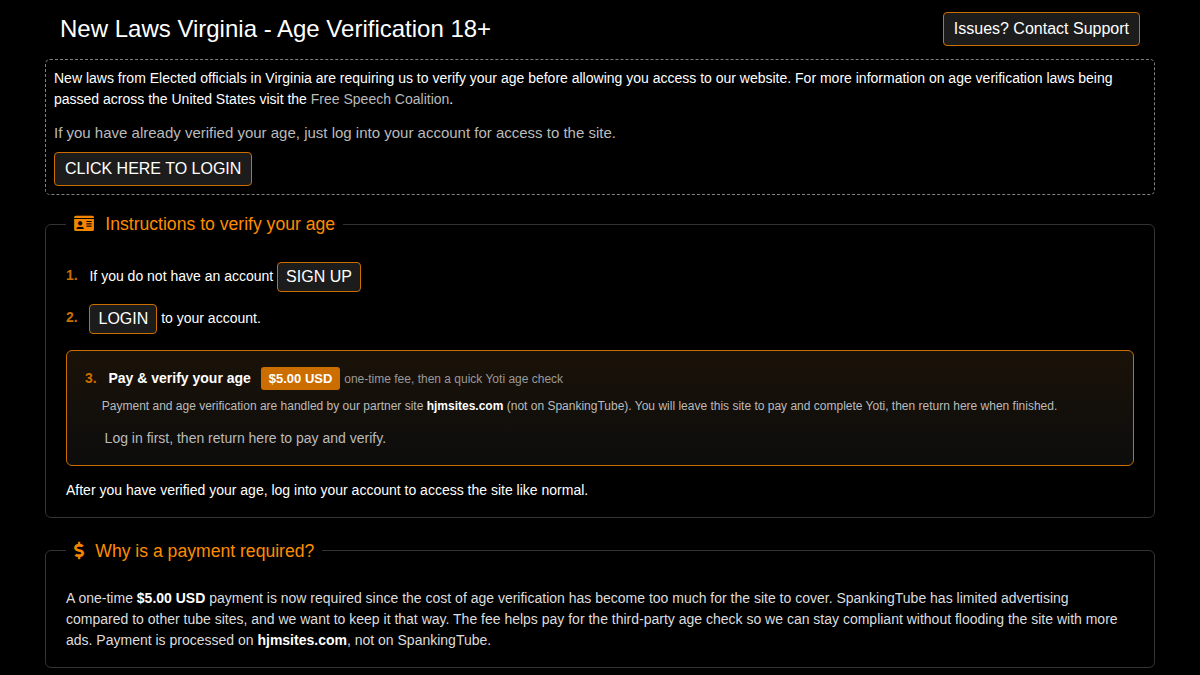This screenshot has width=1200, height=675.
Task: Click the $5.00 USD price badge
Action: coord(300,379)
